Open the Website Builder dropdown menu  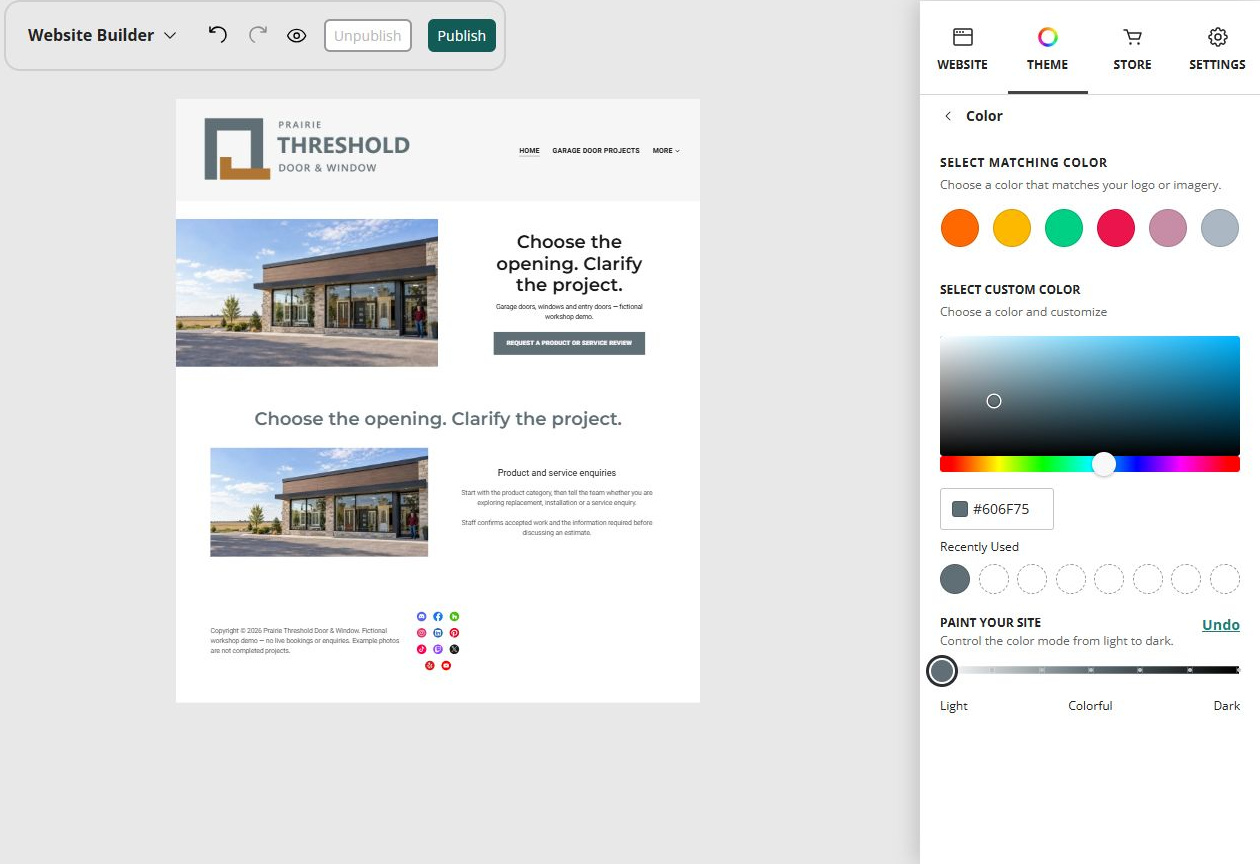[x=102, y=35]
